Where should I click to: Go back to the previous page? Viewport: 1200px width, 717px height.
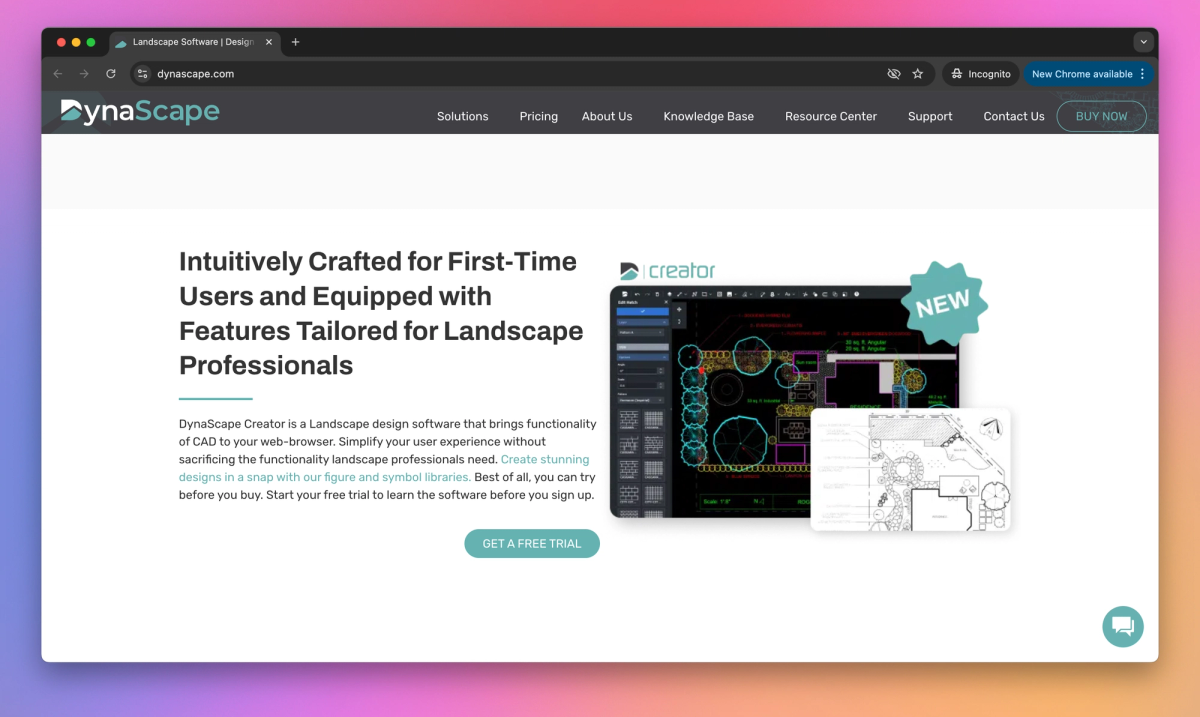(57, 74)
